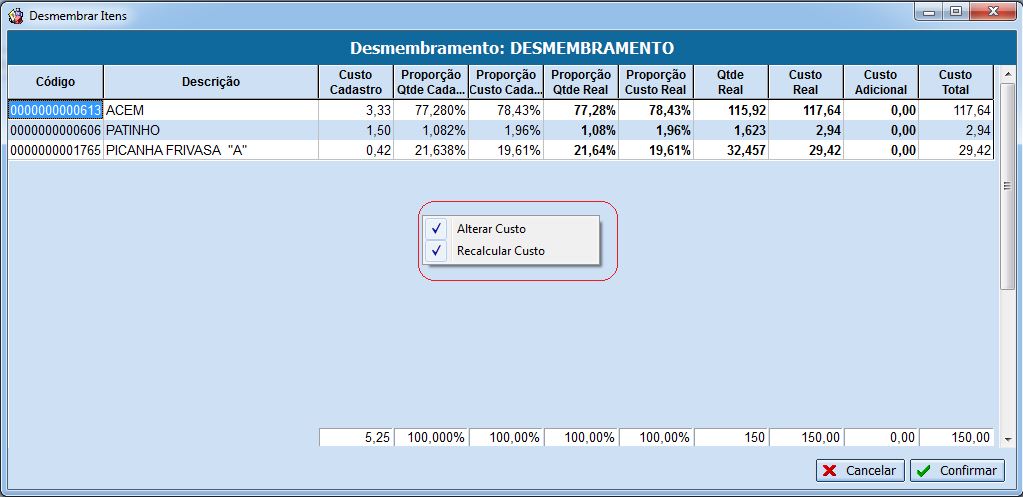Viewport: 1023px width, 497px height.
Task: Click the Custo Cadastro column header
Action: pos(356,82)
